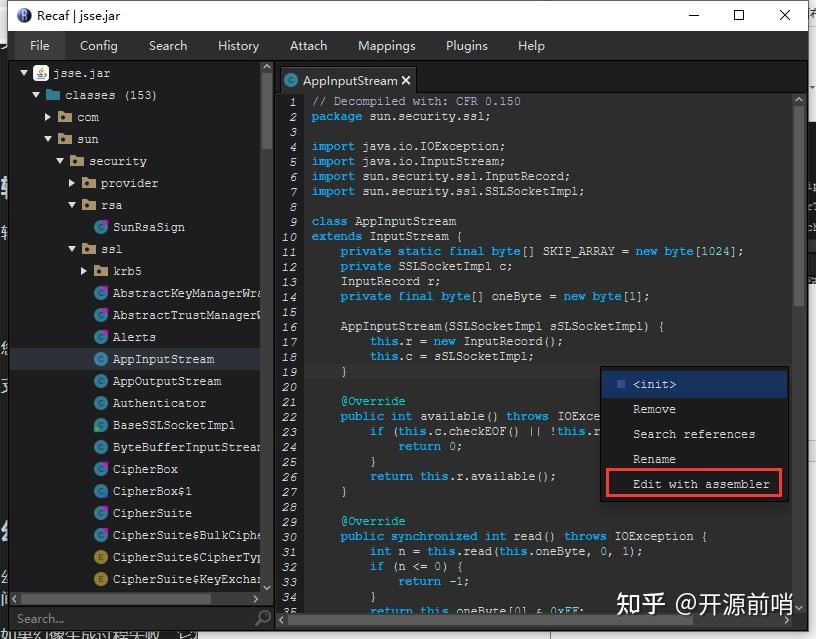816x639 pixels.
Task: Click the tree vertical scrollbar thumb
Action: tap(266, 109)
